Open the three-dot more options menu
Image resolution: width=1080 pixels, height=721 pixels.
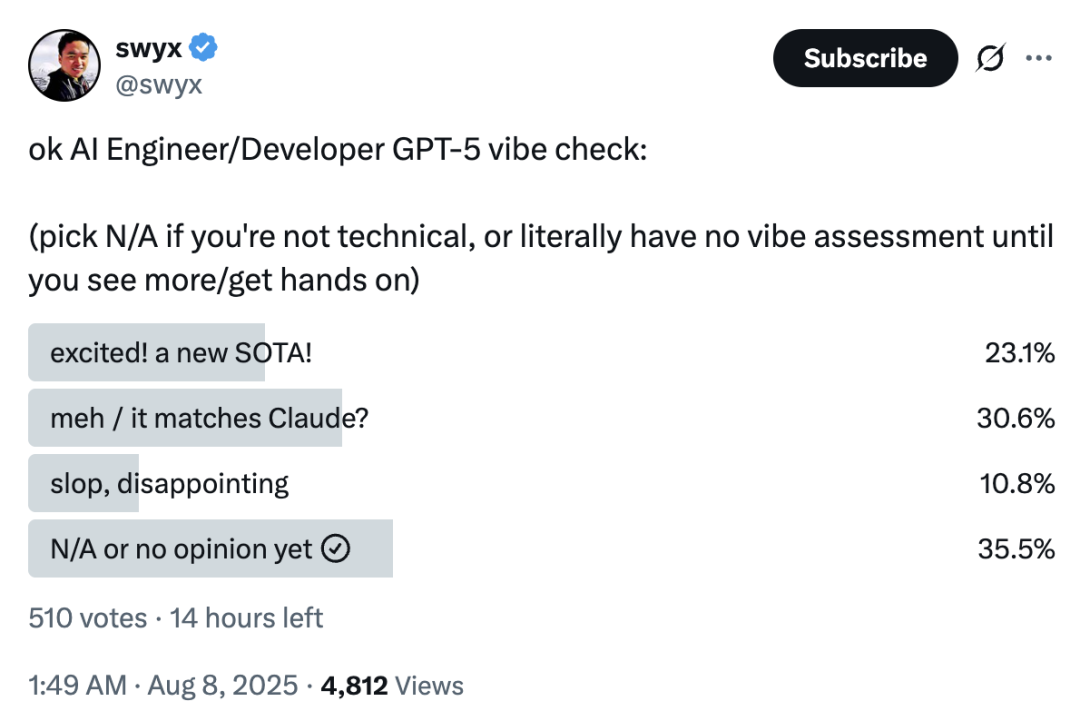click(x=1039, y=58)
